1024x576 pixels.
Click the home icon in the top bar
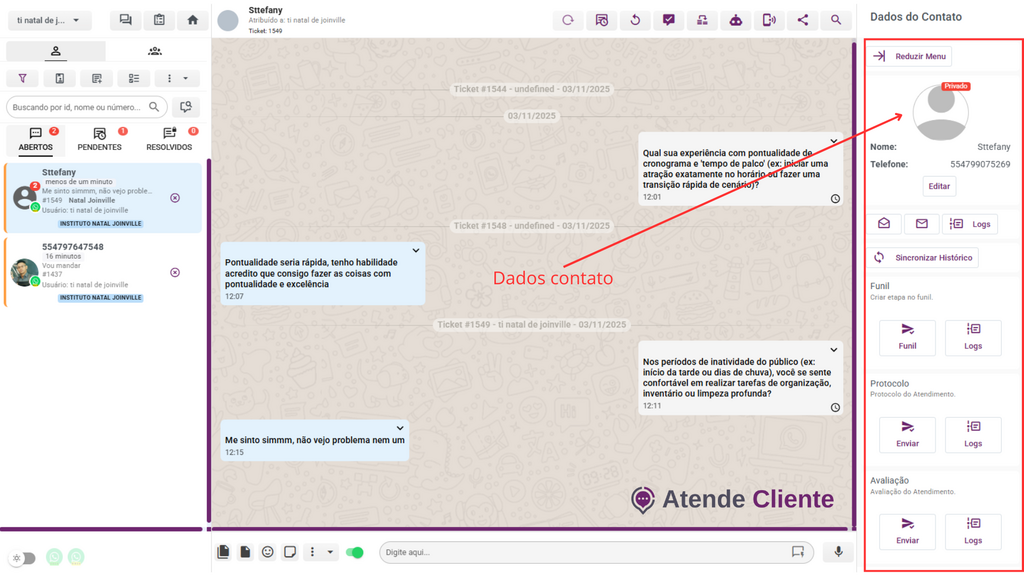[x=193, y=20]
